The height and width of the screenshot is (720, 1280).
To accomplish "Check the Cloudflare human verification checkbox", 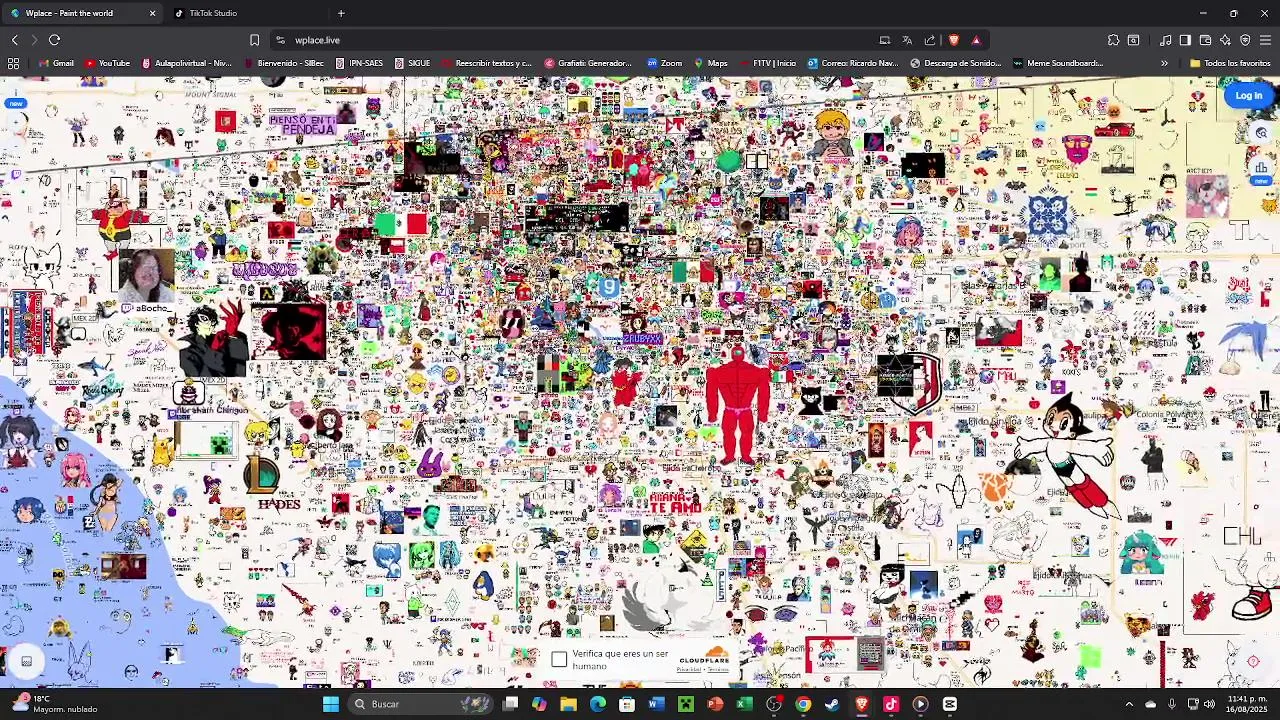I will point(559,660).
